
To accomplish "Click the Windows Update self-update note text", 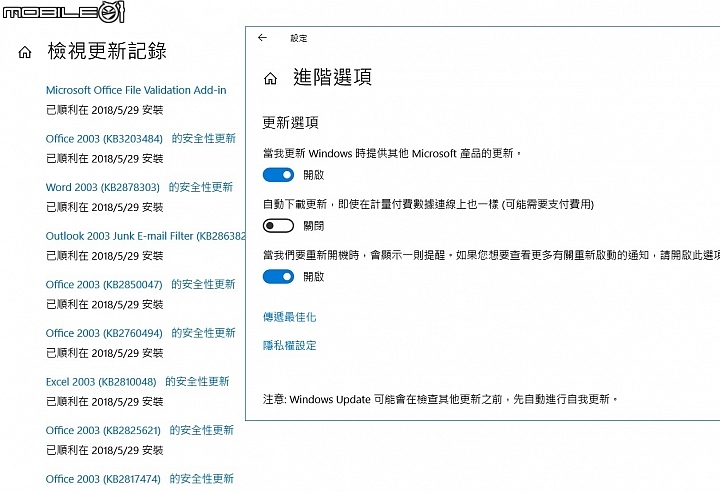I will point(441,399).
